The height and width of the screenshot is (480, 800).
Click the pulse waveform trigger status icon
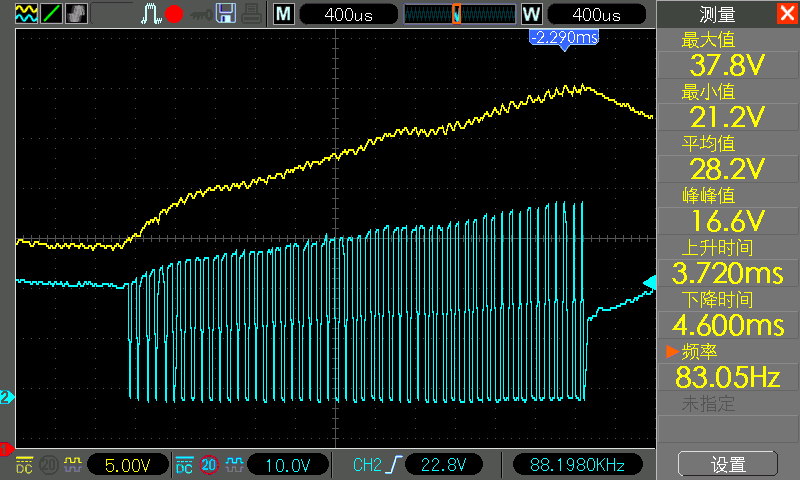pyautogui.click(x=151, y=14)
